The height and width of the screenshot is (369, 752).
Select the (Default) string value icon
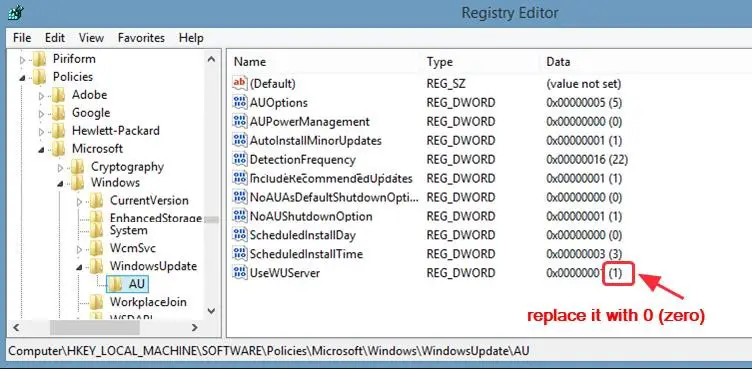point(239,83)
